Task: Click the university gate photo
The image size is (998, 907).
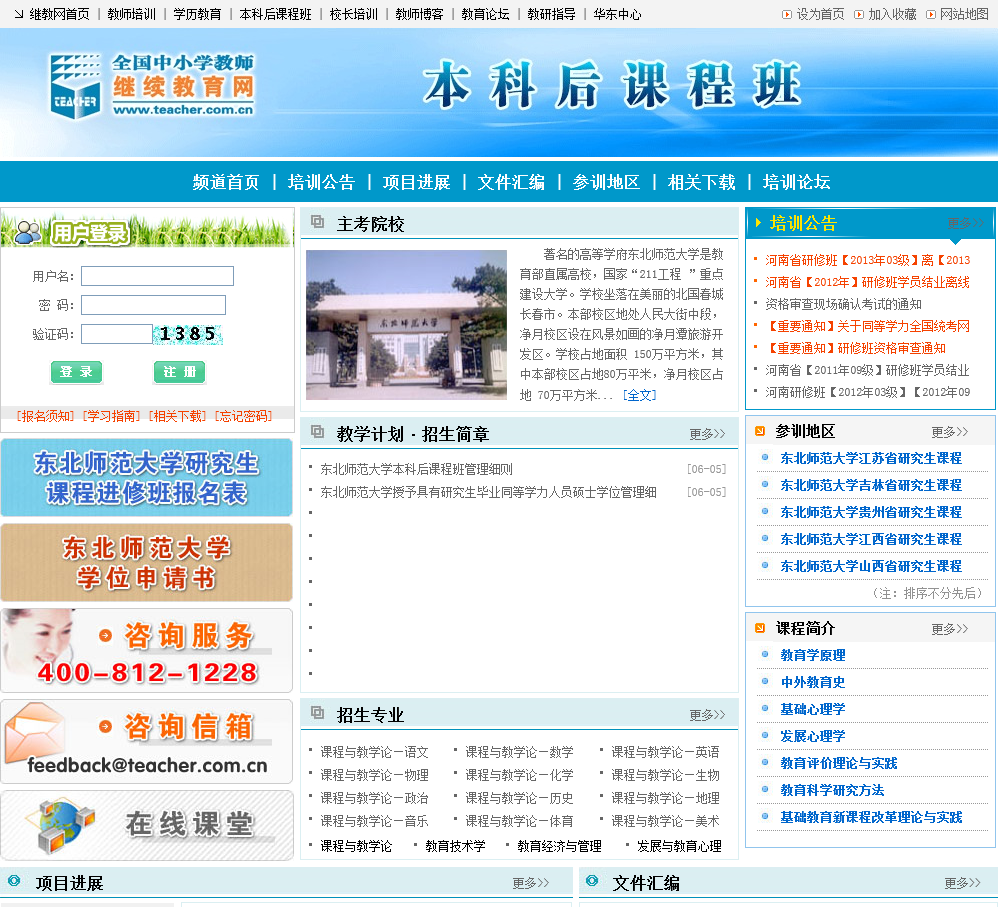Action: click(x=406, y=325)
